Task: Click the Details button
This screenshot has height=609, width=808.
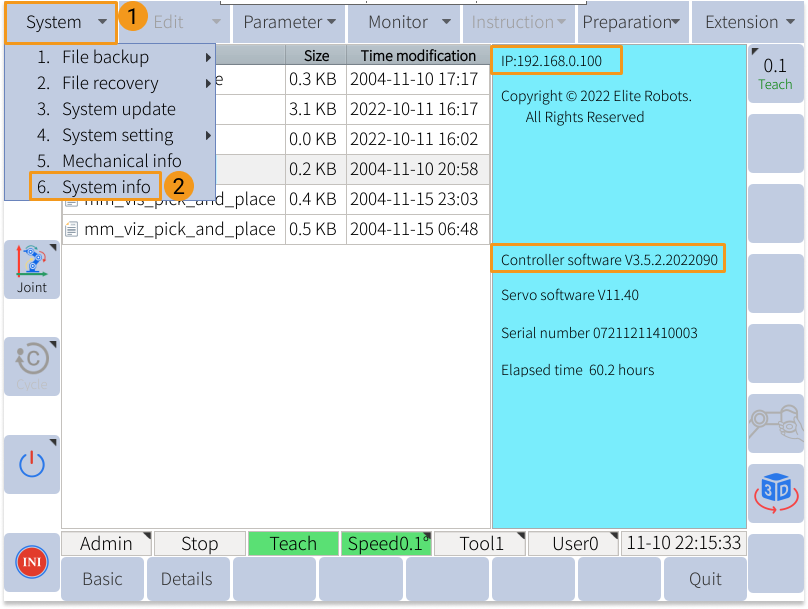Action: click(x=188, y=579)
